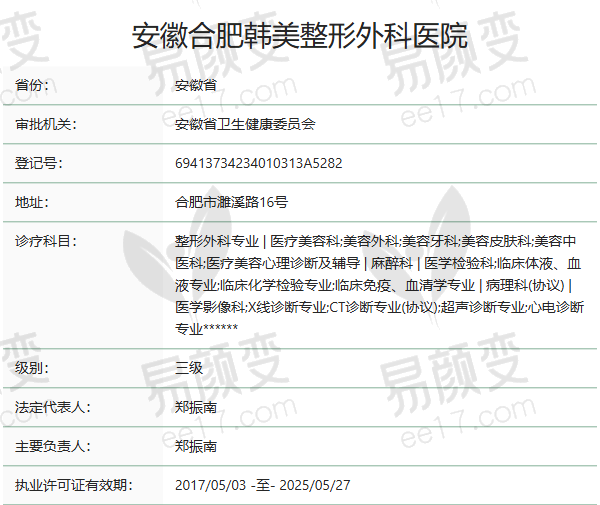Click the validity dates 2017/05/03 -至- 2025/05/27

[x=262, y=485]
